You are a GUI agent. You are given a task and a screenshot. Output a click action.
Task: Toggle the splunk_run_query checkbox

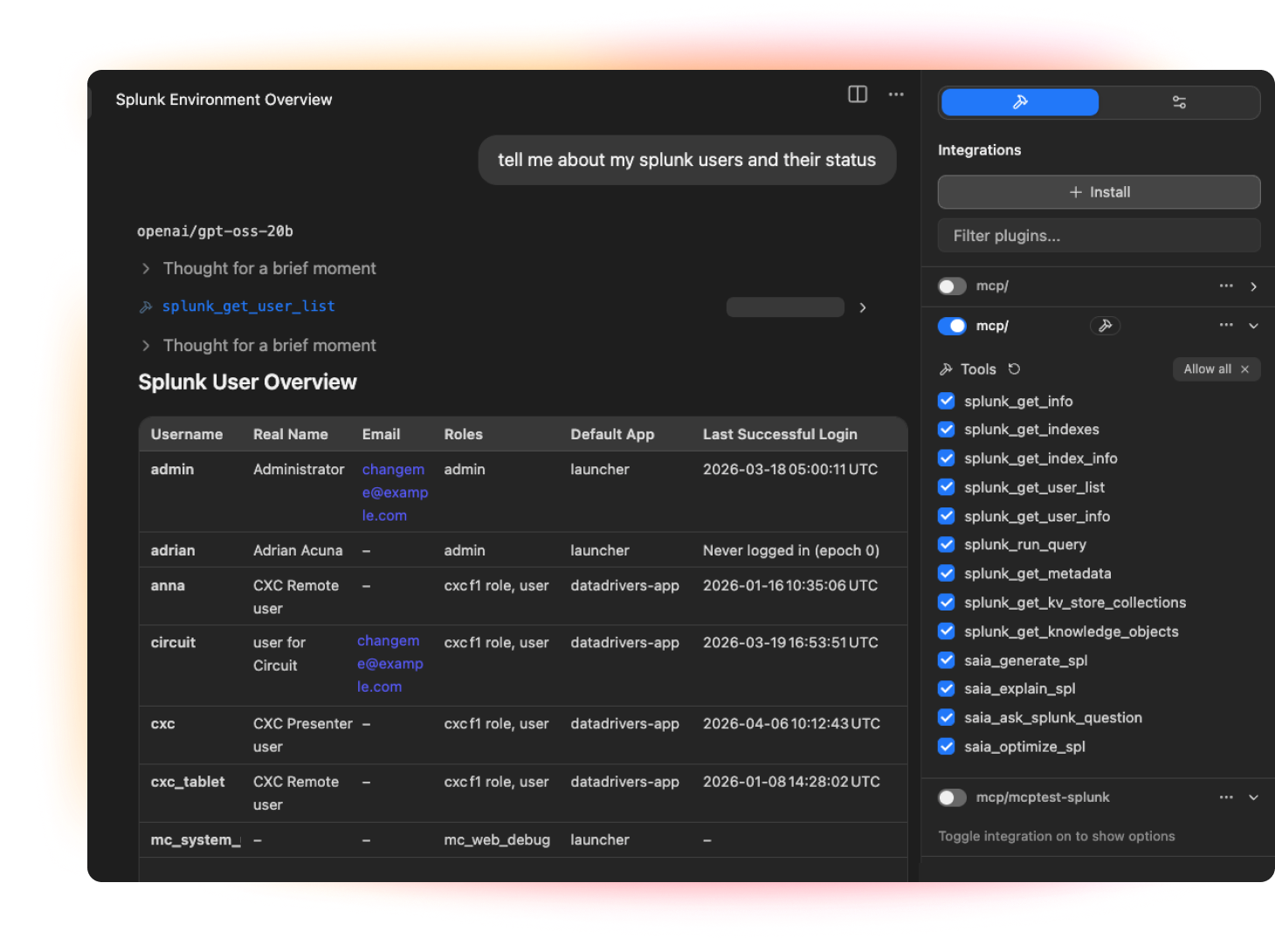[x=946, y=545]
